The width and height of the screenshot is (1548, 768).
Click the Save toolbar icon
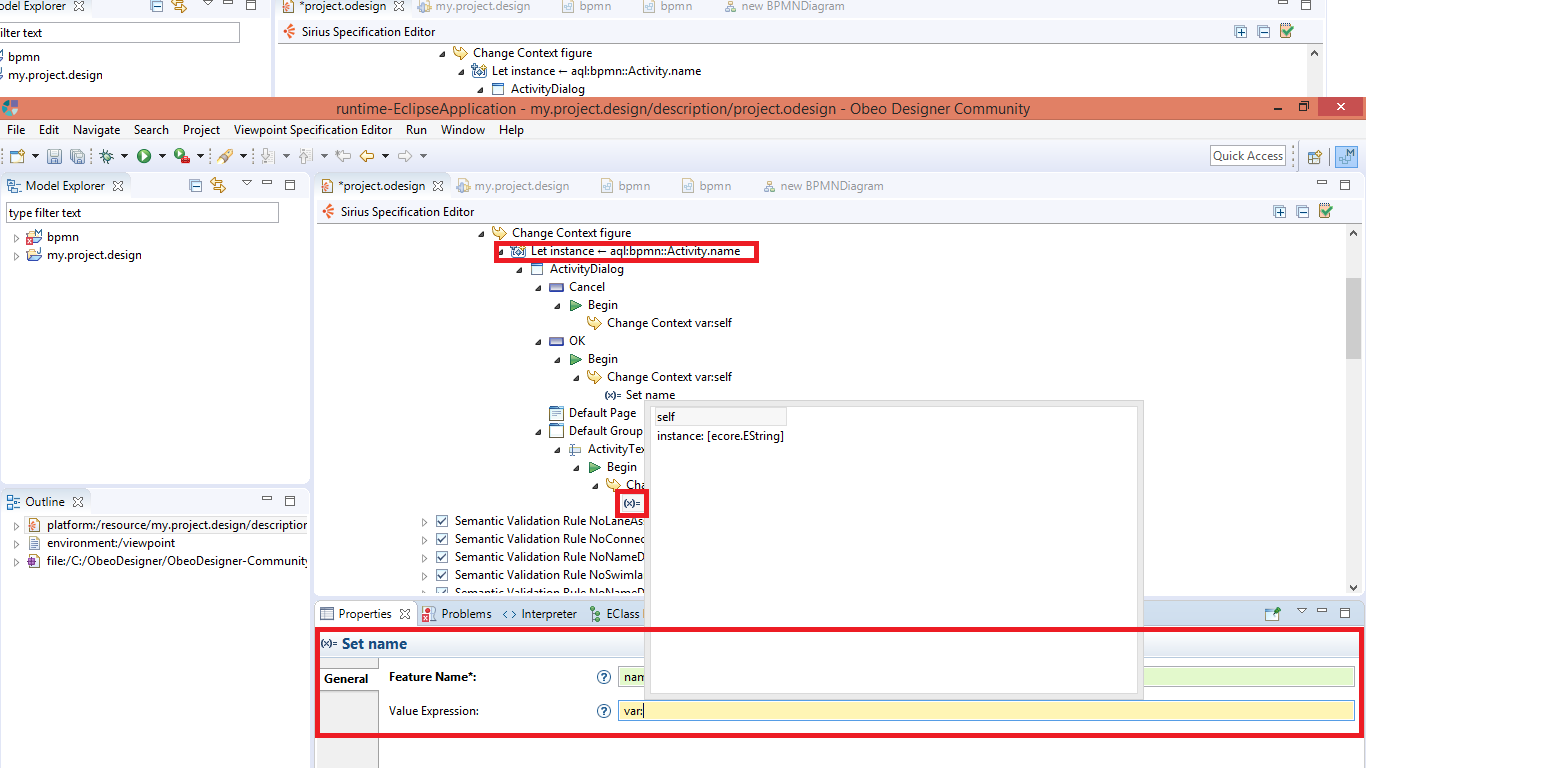[x=54, y=156]
